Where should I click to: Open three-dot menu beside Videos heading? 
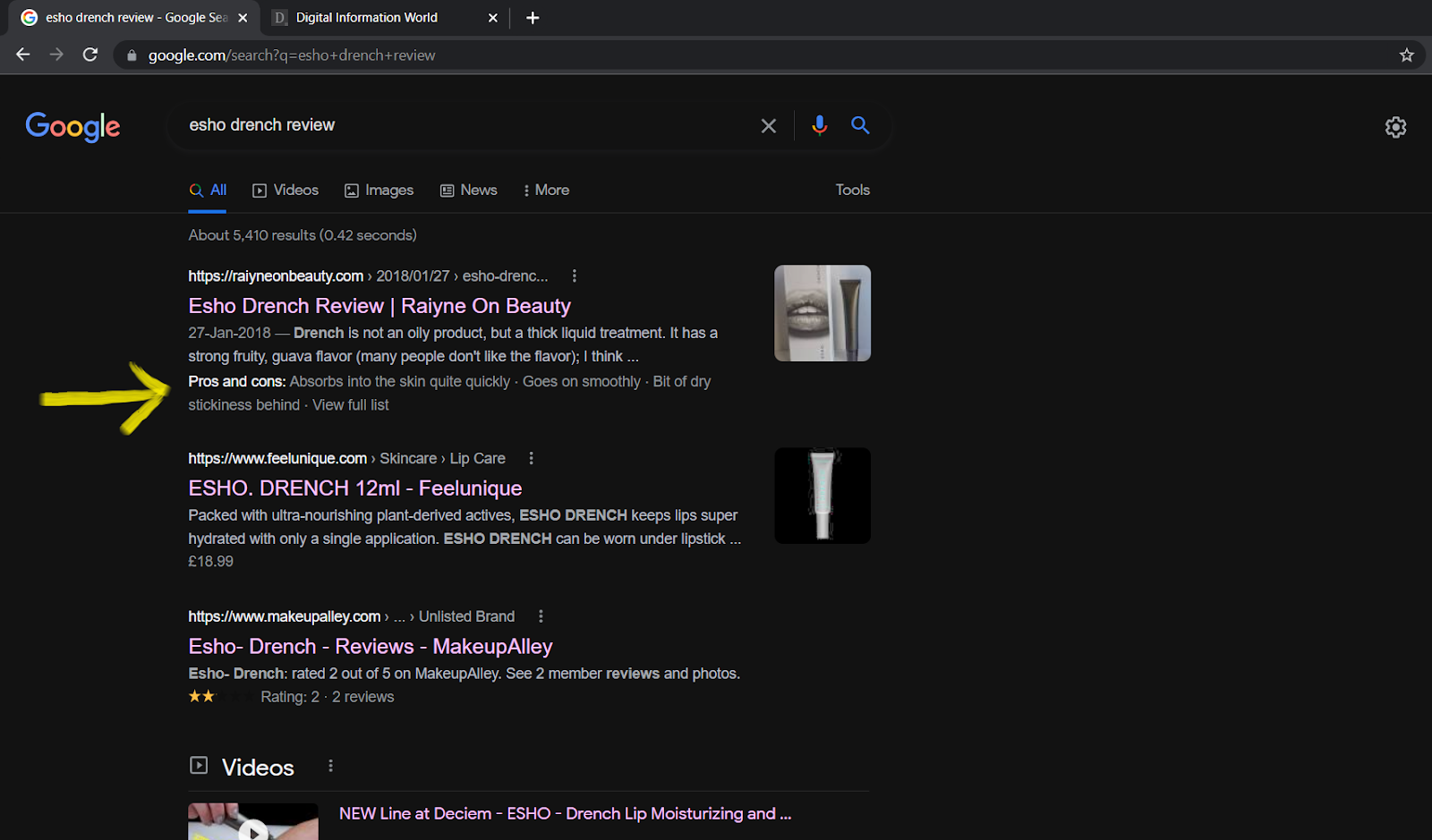[x=330, y=766]
